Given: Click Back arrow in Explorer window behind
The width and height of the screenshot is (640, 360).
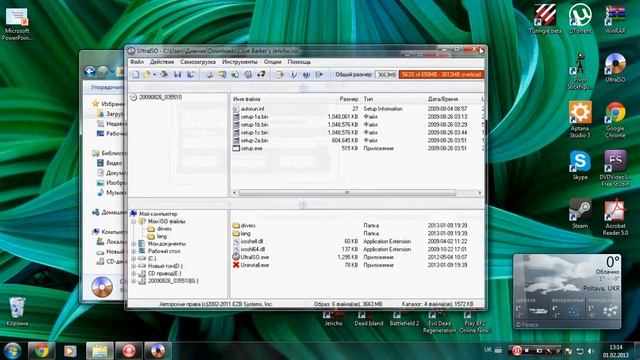Looking at the screenshot, I should tap(90, 72).
